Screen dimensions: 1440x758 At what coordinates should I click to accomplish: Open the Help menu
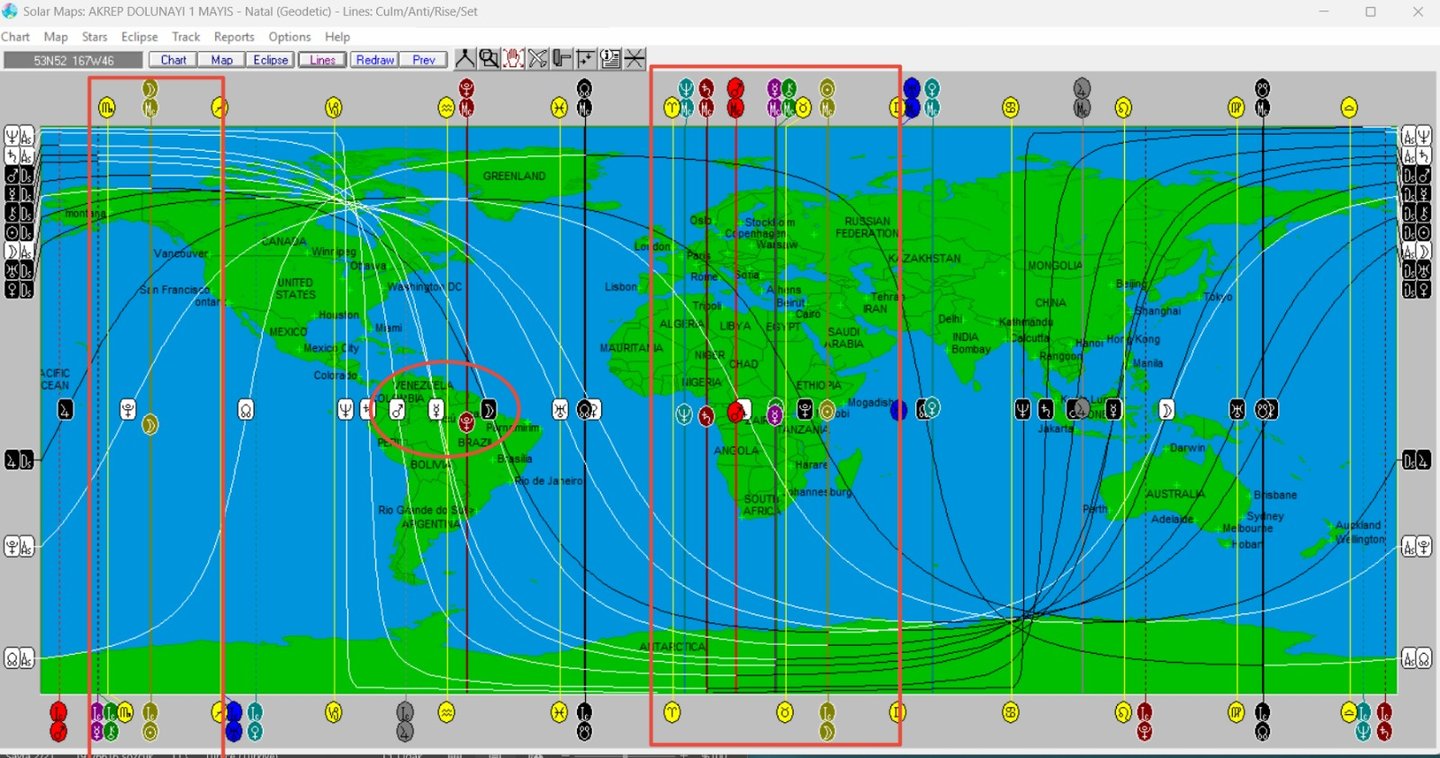[337, 37]
